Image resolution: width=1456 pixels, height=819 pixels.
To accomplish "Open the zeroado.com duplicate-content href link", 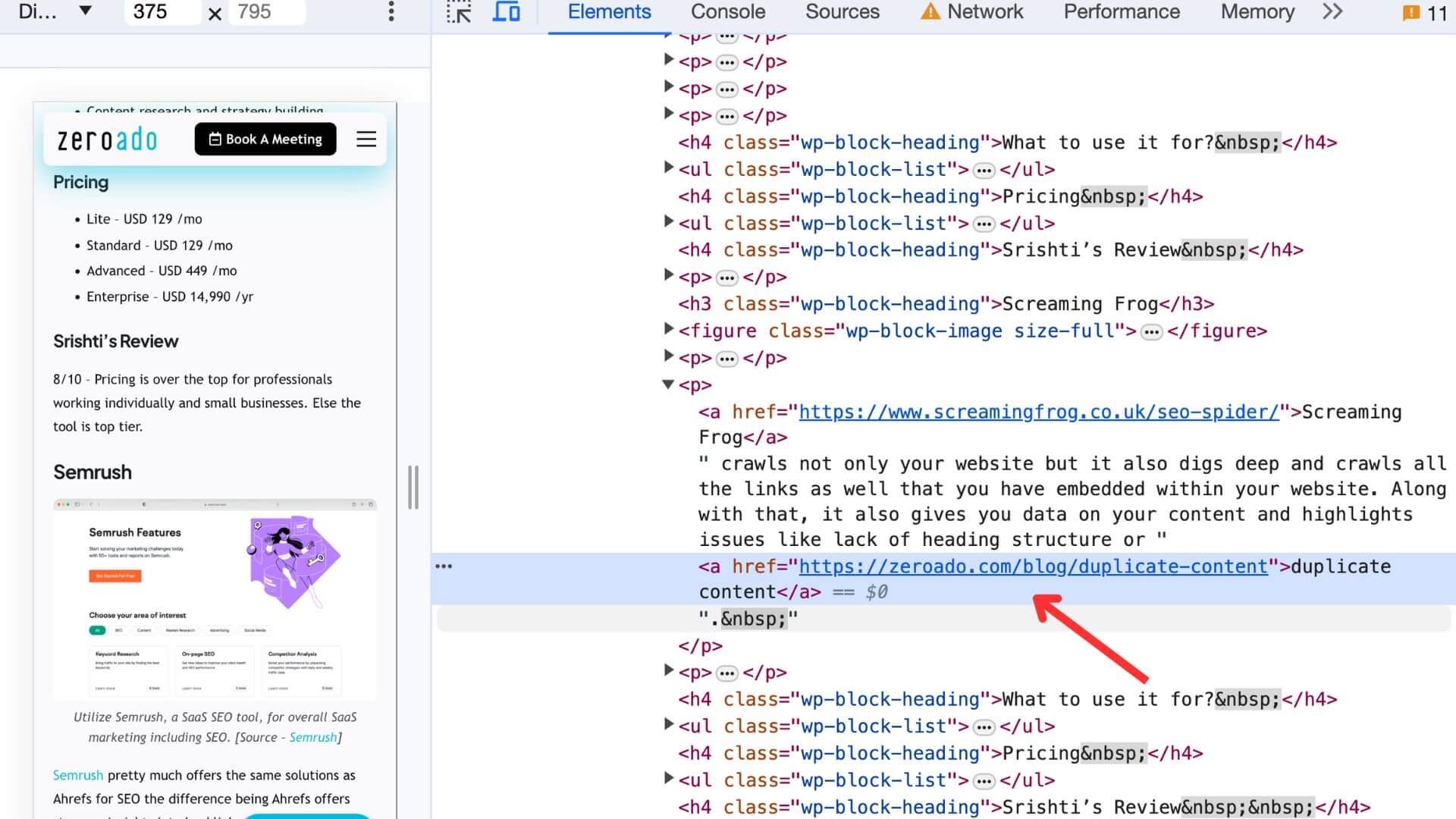I will (x=1033, y=566).
